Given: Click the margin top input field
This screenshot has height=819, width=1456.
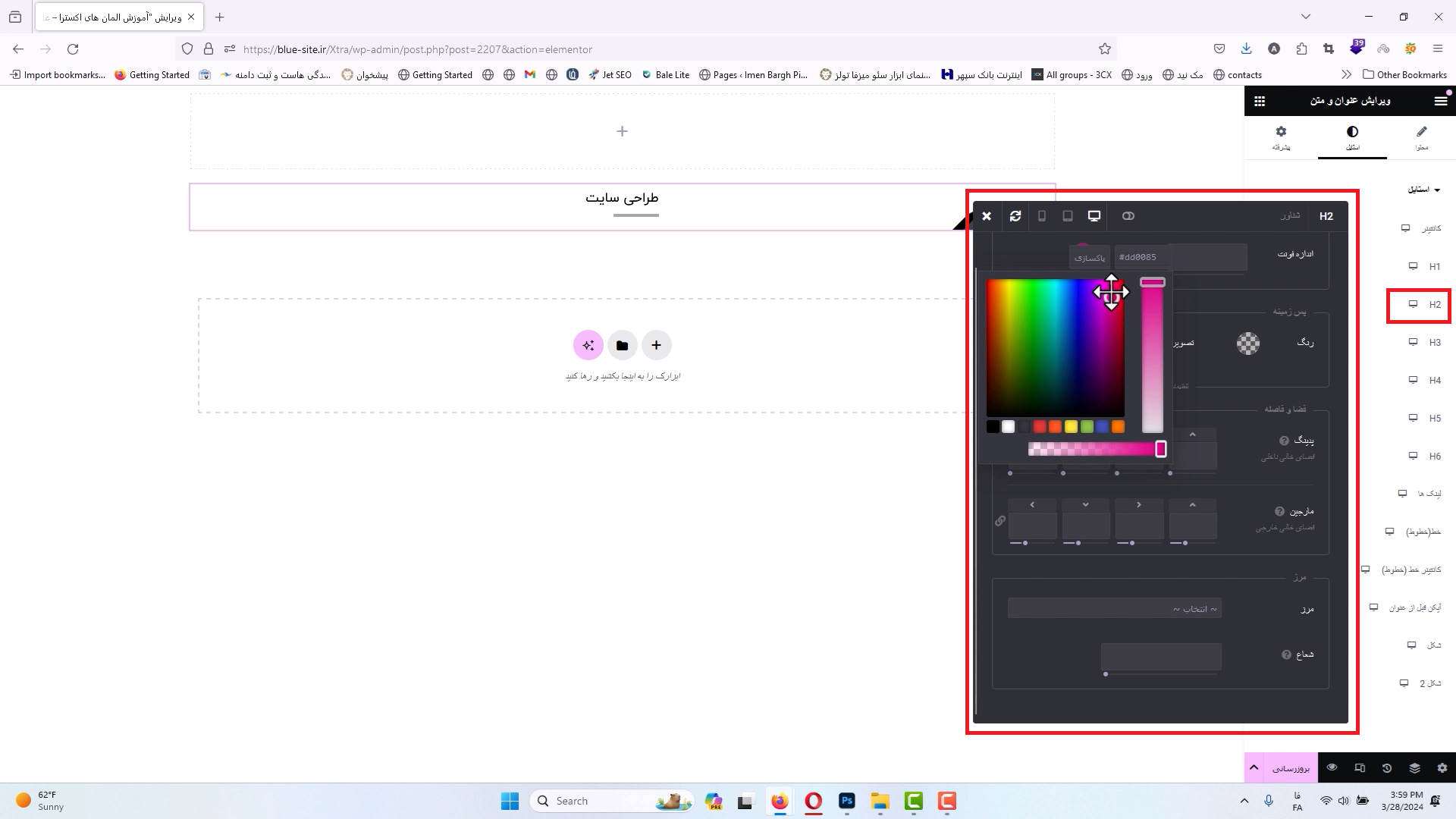Looking at the screenshot, I should [x=1193, y=526].
